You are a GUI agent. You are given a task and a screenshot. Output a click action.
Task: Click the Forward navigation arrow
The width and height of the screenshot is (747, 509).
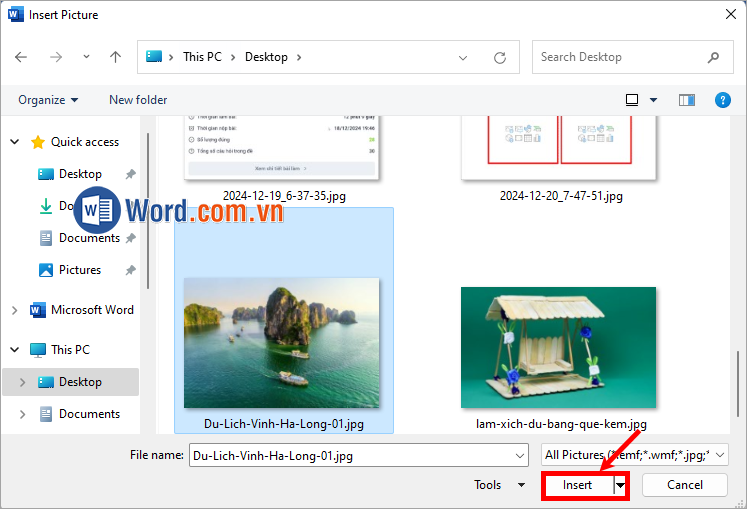coord(56,57)
